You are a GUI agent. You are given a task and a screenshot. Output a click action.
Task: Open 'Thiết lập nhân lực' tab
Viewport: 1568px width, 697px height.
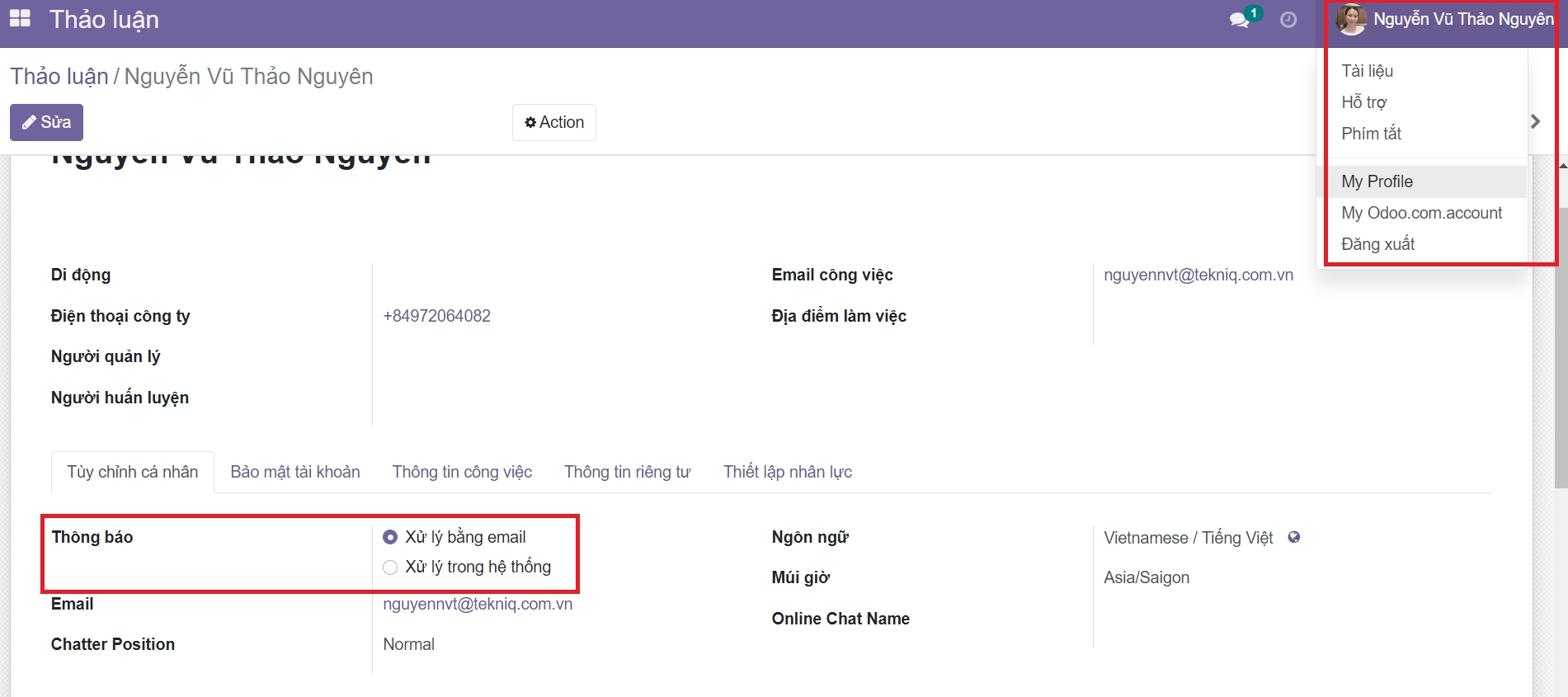(x=787, y=472)
